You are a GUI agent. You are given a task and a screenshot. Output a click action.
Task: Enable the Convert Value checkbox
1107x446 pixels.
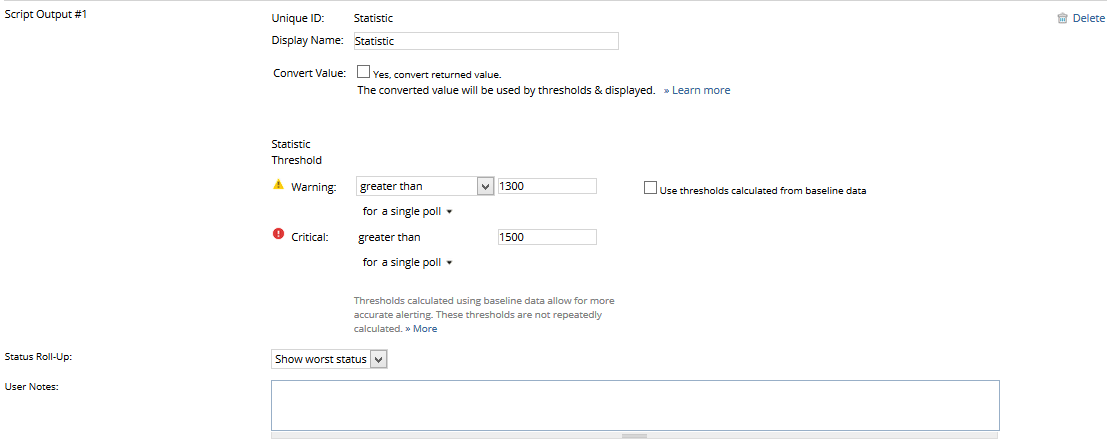(x=363, y=72)
